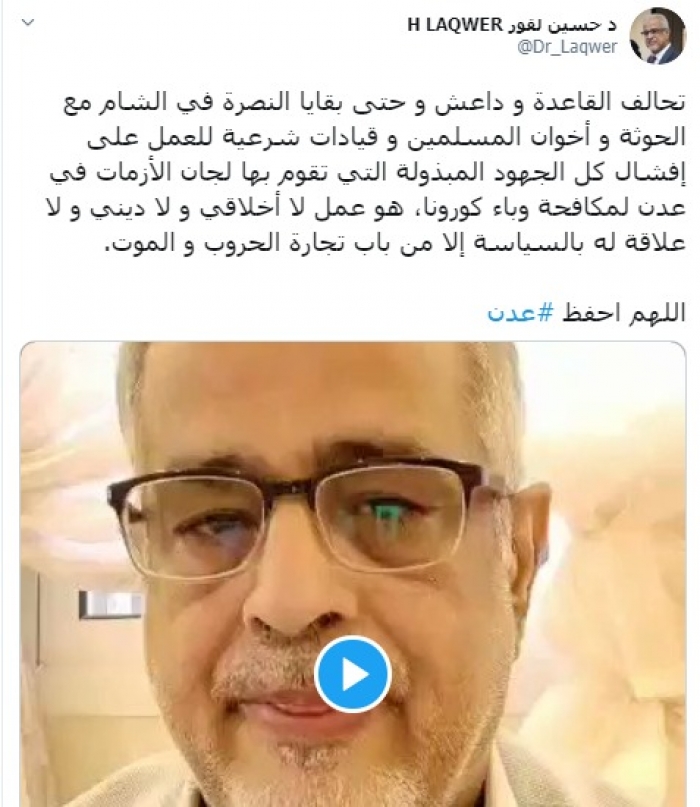Image resolution: width=700 pixels, height=807 pixels.
Task: Click the tweet line starting with تحالف القاعدة
Action: pos(374,102)
